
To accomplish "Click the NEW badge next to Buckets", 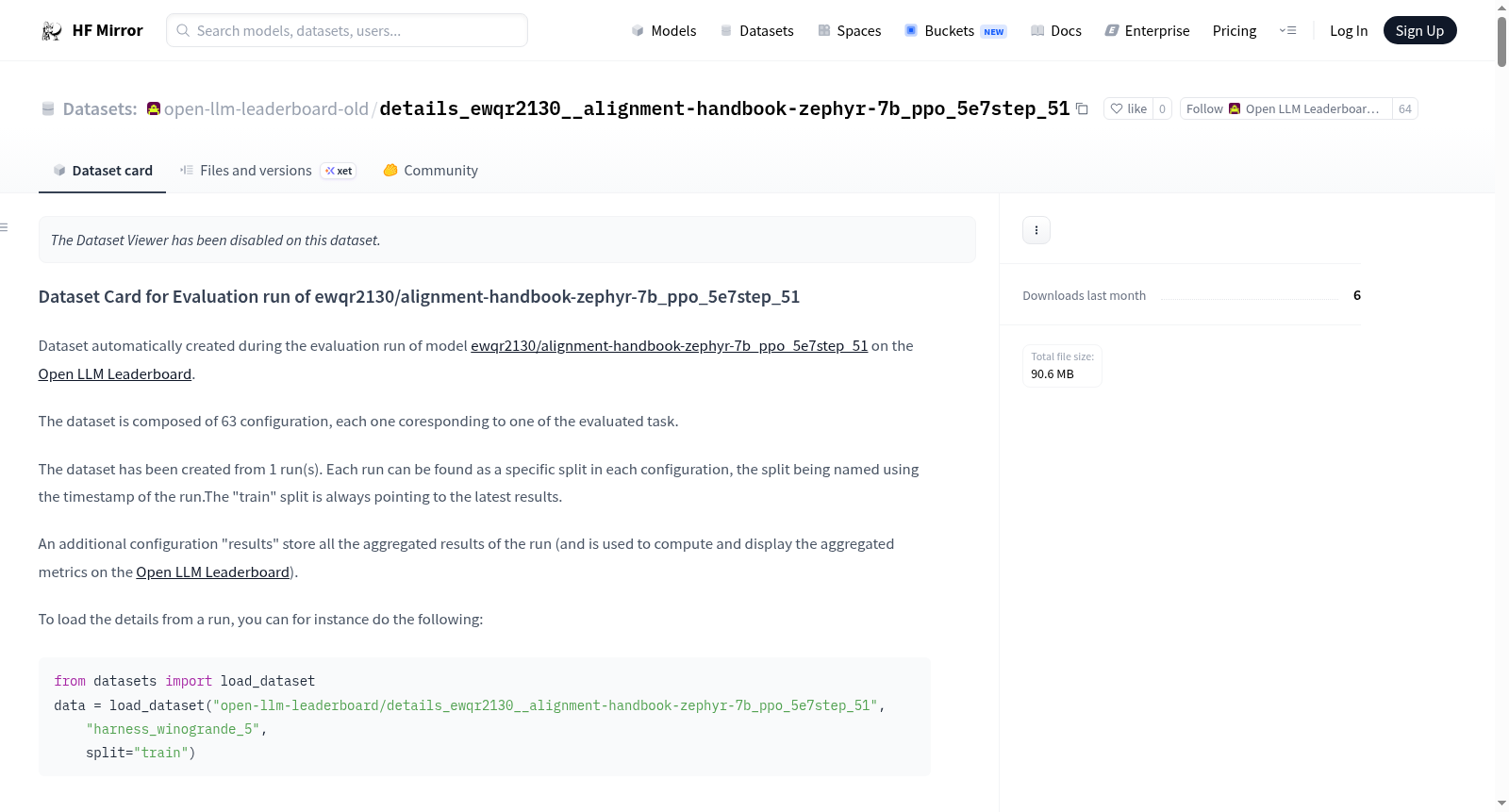I will click(994, 32).
